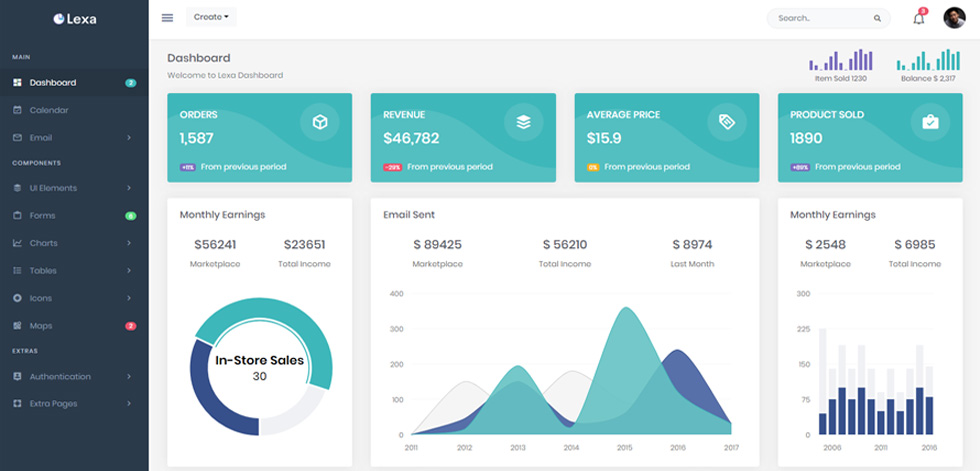Click the $ 8974 Last Month figure

(692, 244)
